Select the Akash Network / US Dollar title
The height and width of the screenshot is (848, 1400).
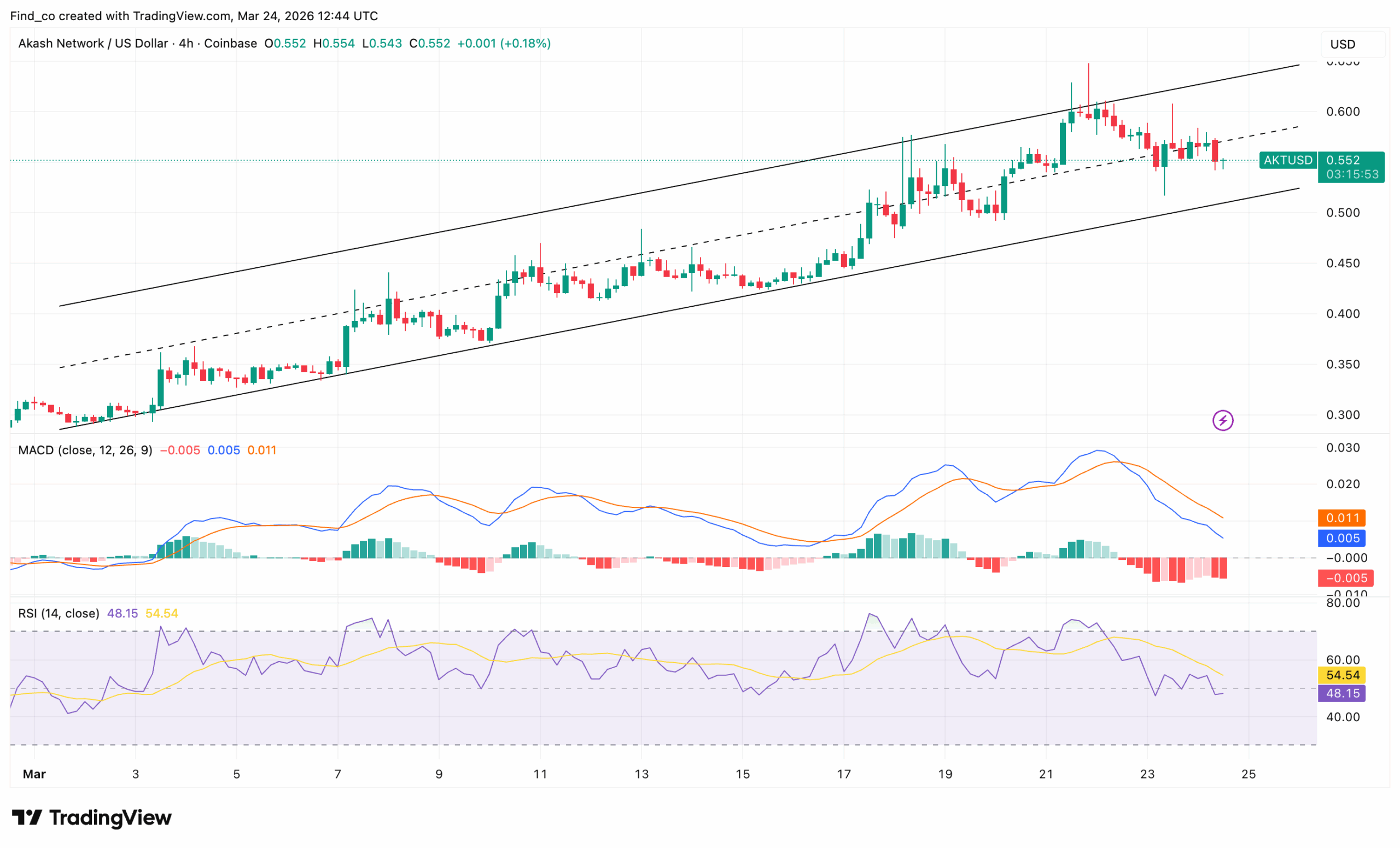pyautogui.click(x=93, y=44)
